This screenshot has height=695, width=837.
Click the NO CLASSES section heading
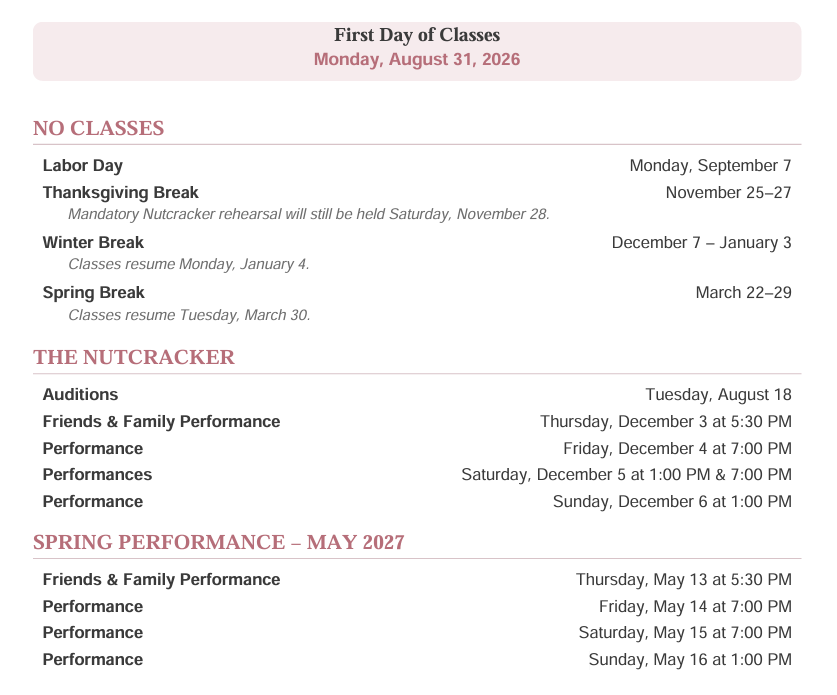98,128
